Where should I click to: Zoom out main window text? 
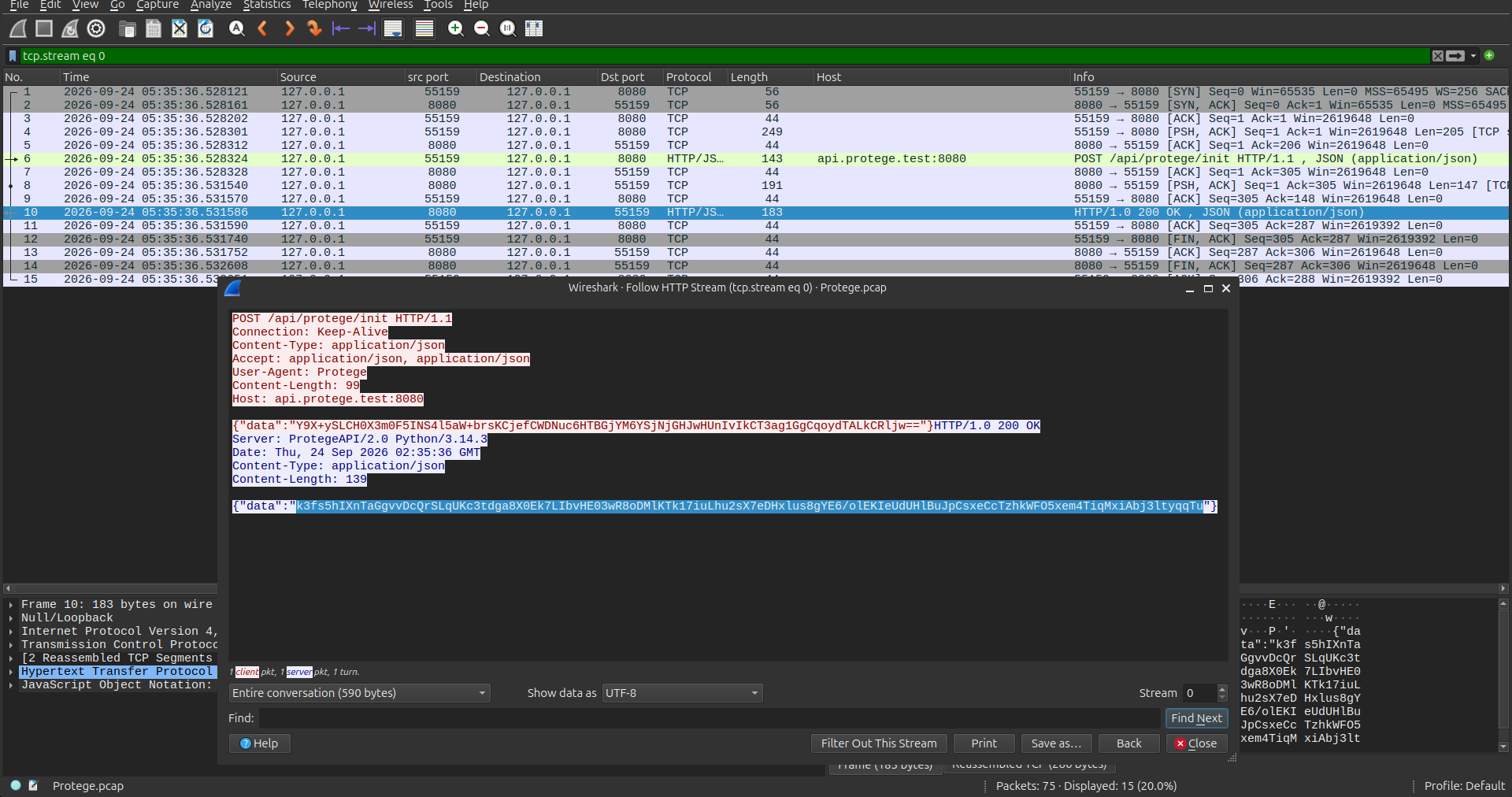tap(482, 29)
